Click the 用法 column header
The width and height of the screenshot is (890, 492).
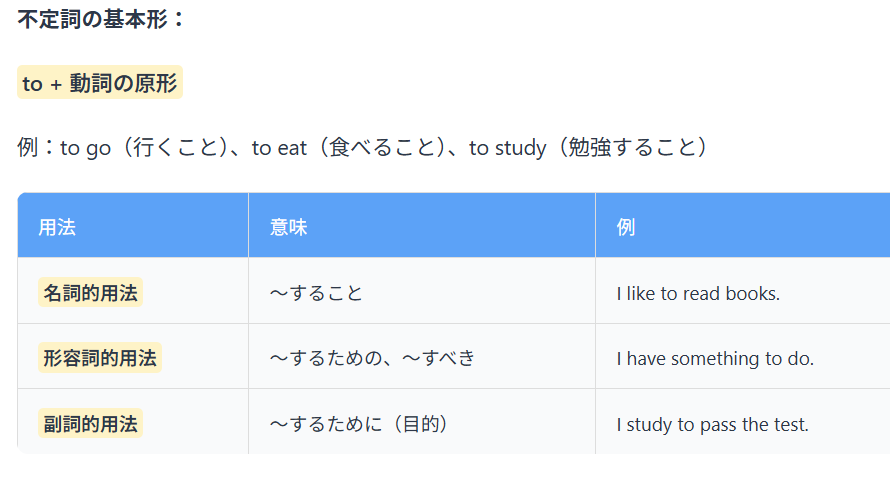tap(57, 227)
